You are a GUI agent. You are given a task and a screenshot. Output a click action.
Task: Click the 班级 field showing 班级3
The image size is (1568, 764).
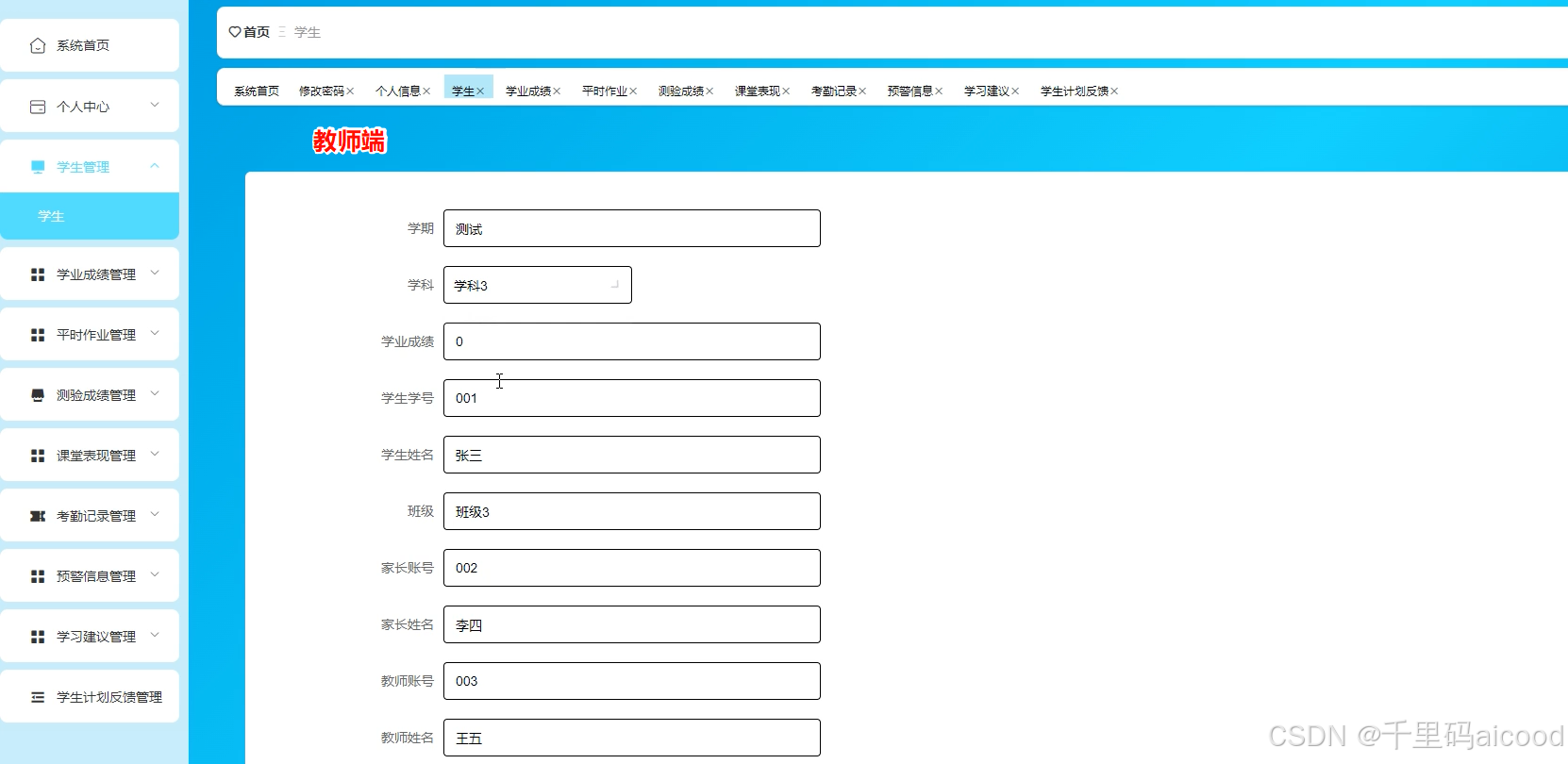coord(632,511)
